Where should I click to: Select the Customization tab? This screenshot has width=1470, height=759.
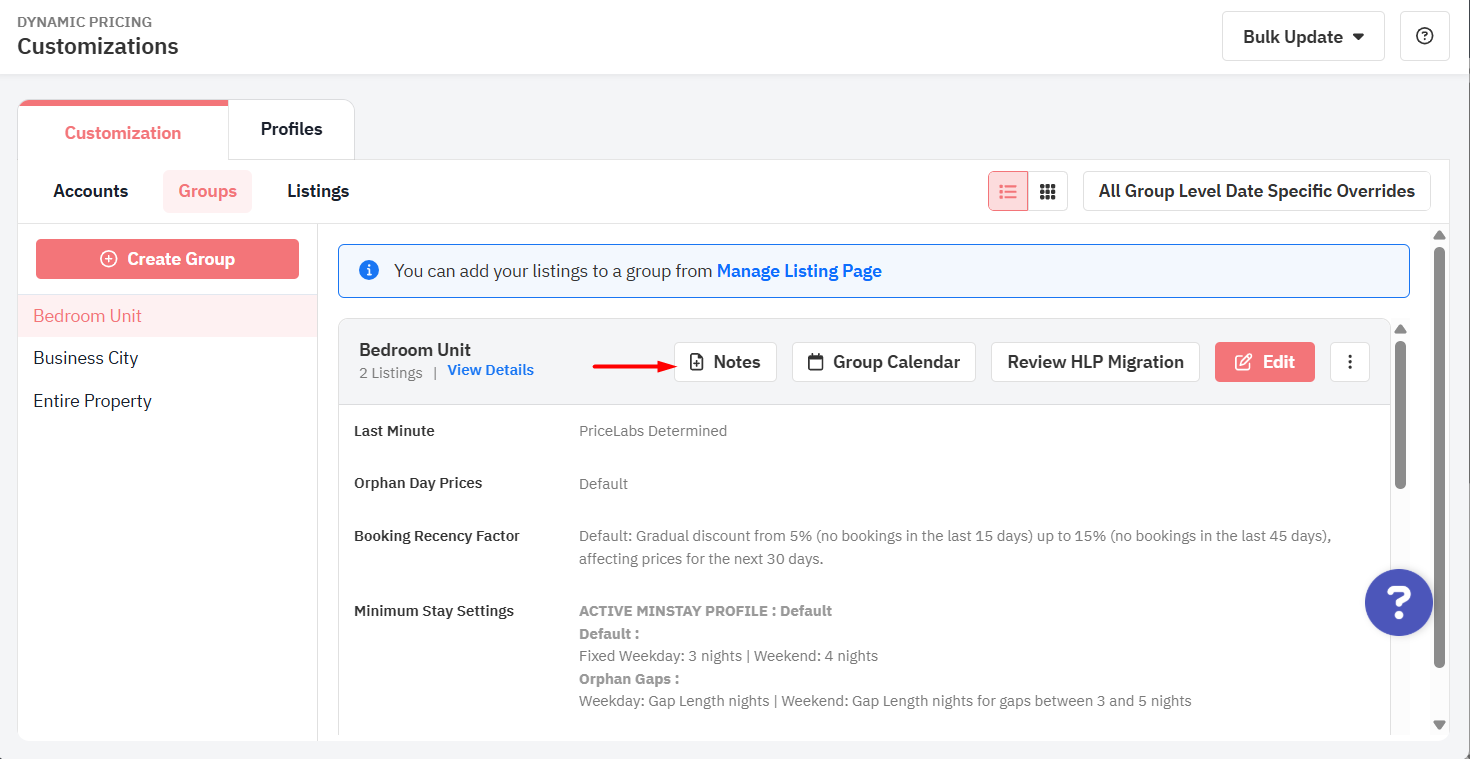(123, 133)
